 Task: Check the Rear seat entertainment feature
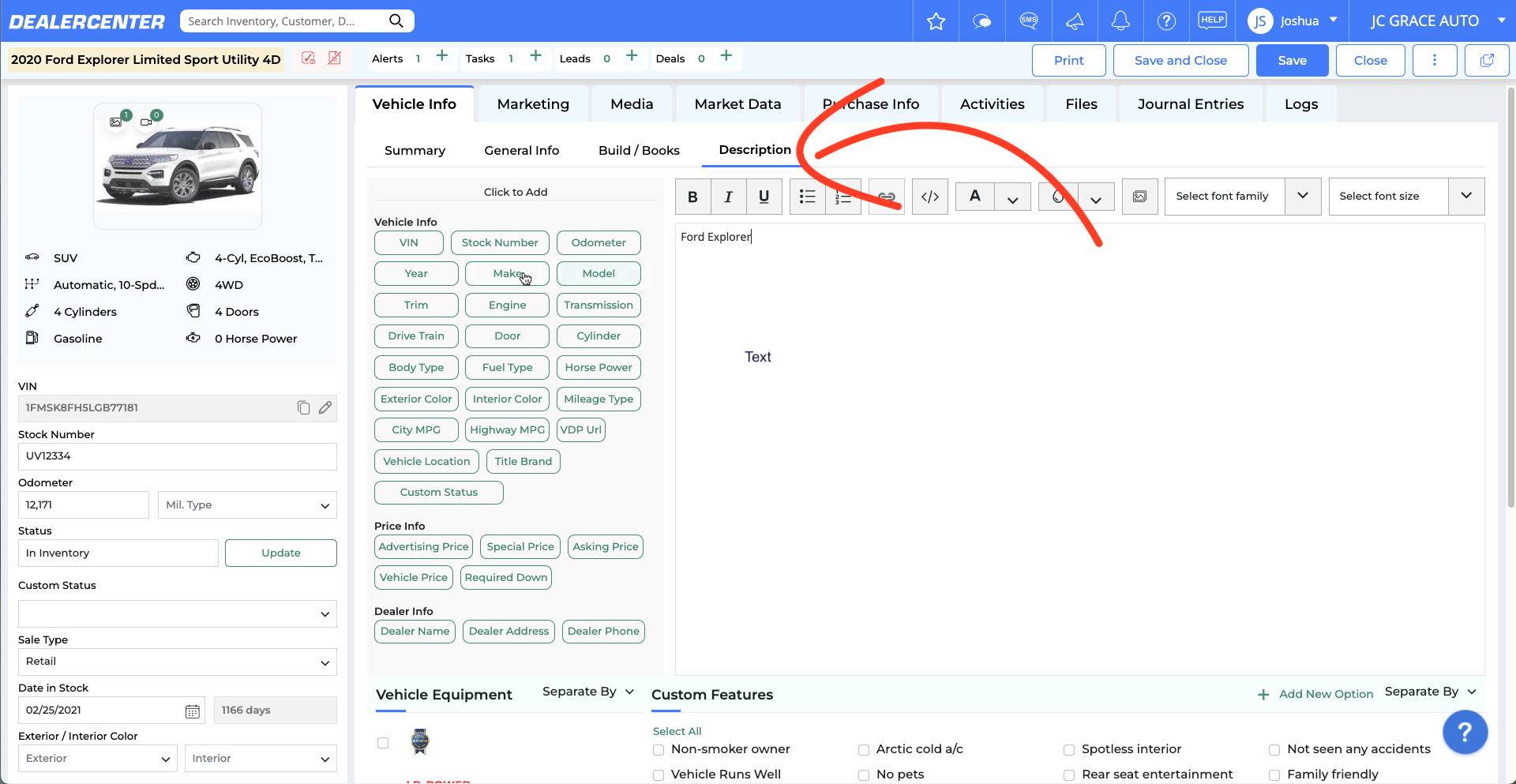[1069, 775]
